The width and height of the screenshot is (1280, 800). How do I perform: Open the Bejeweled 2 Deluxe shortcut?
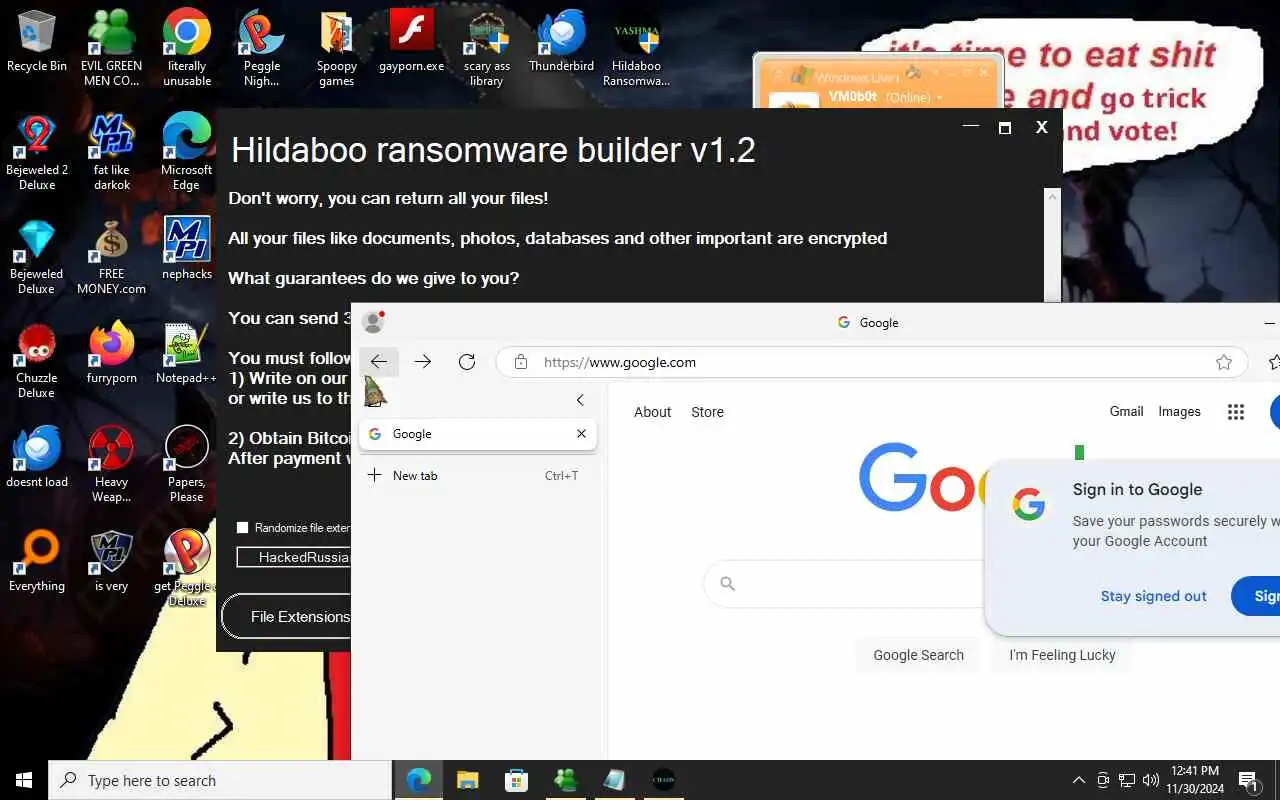(37, 152)
